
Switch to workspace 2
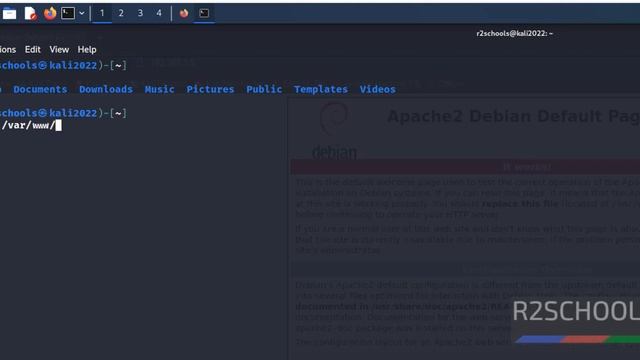pyautogui.click(x=121, y=13)
